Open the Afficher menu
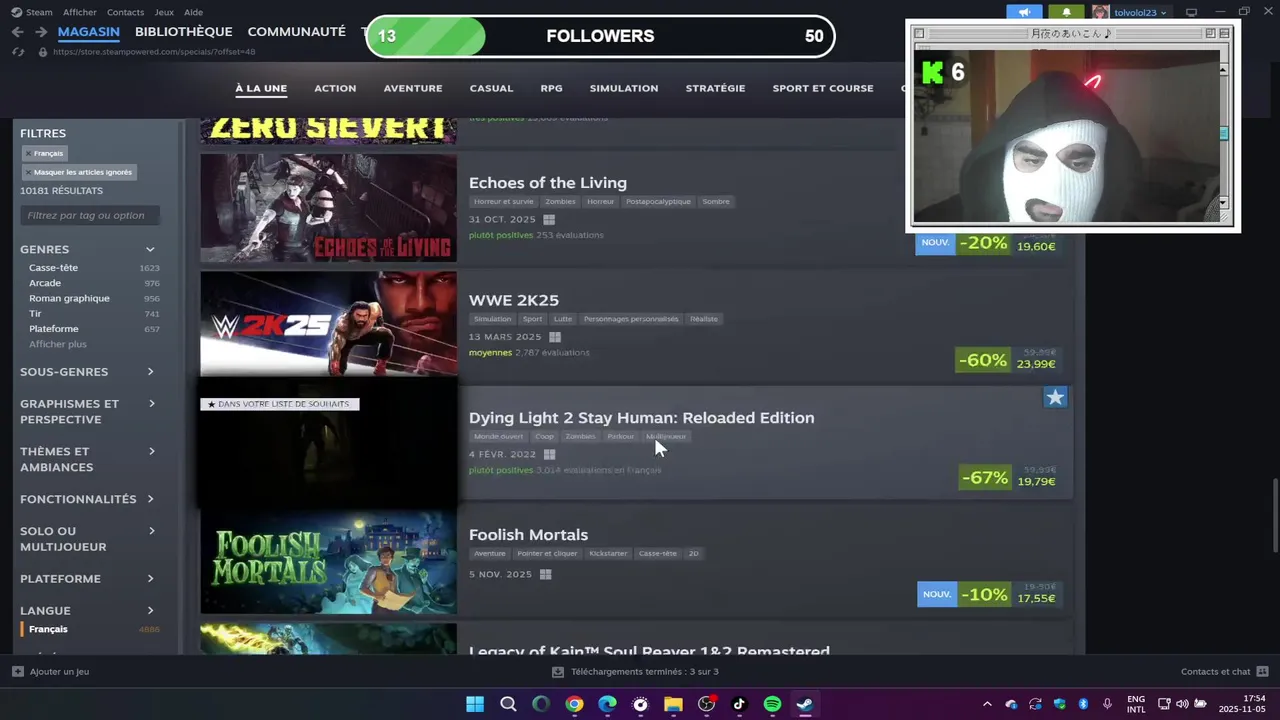Viewport: 1280px width, 720px height. click(x=80, y=12)
